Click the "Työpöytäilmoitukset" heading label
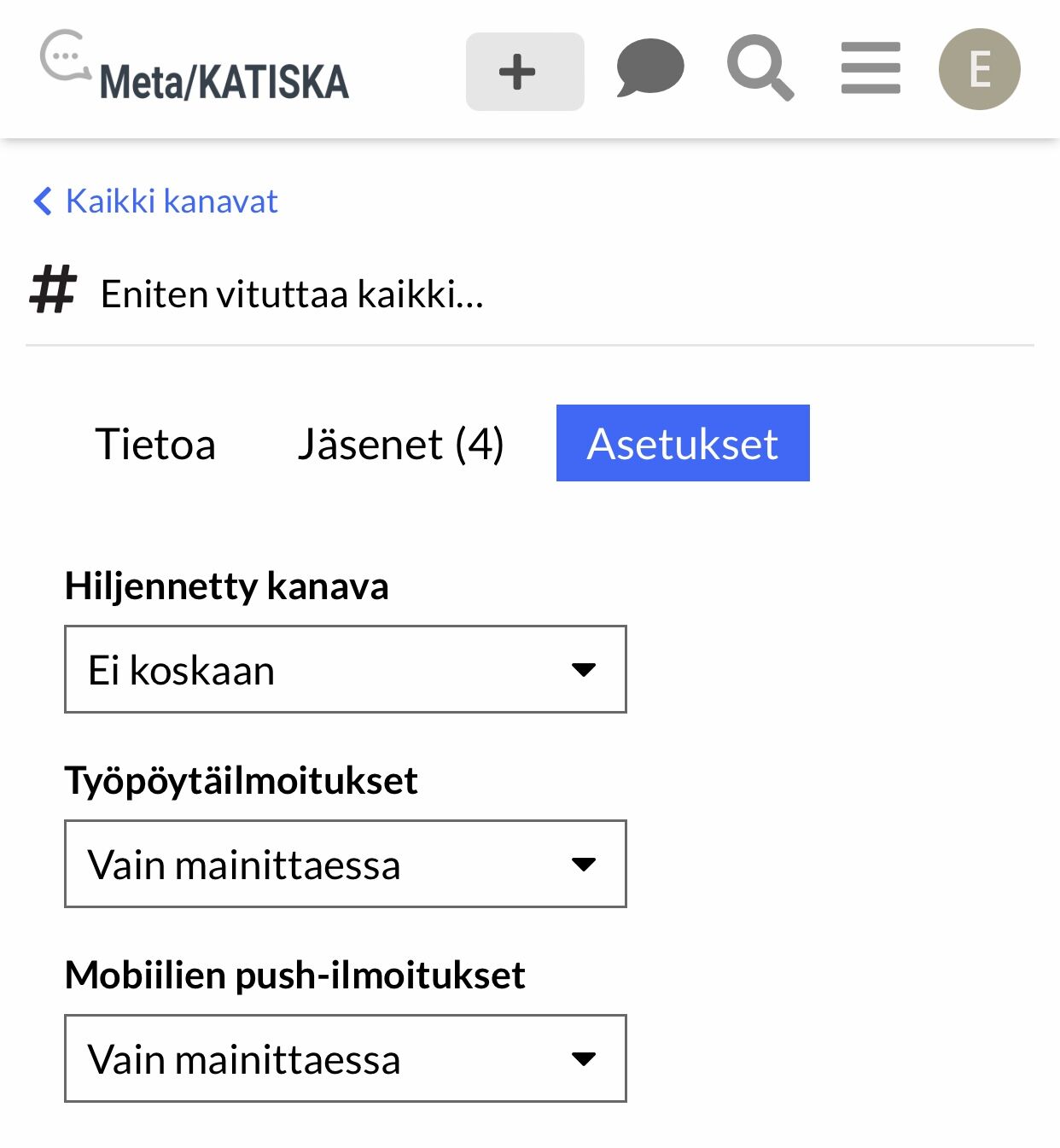Screen dimensions: 1060x1148 (241, 780)
